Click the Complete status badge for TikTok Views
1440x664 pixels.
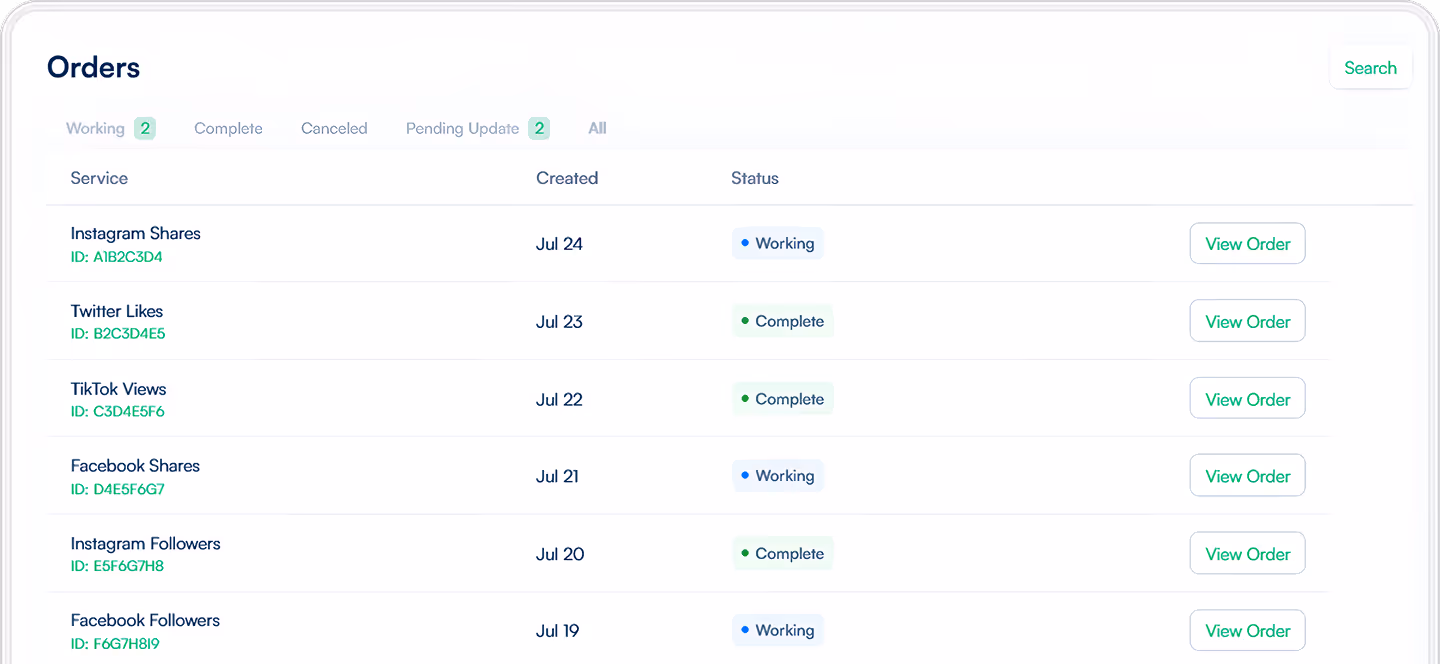782,399
